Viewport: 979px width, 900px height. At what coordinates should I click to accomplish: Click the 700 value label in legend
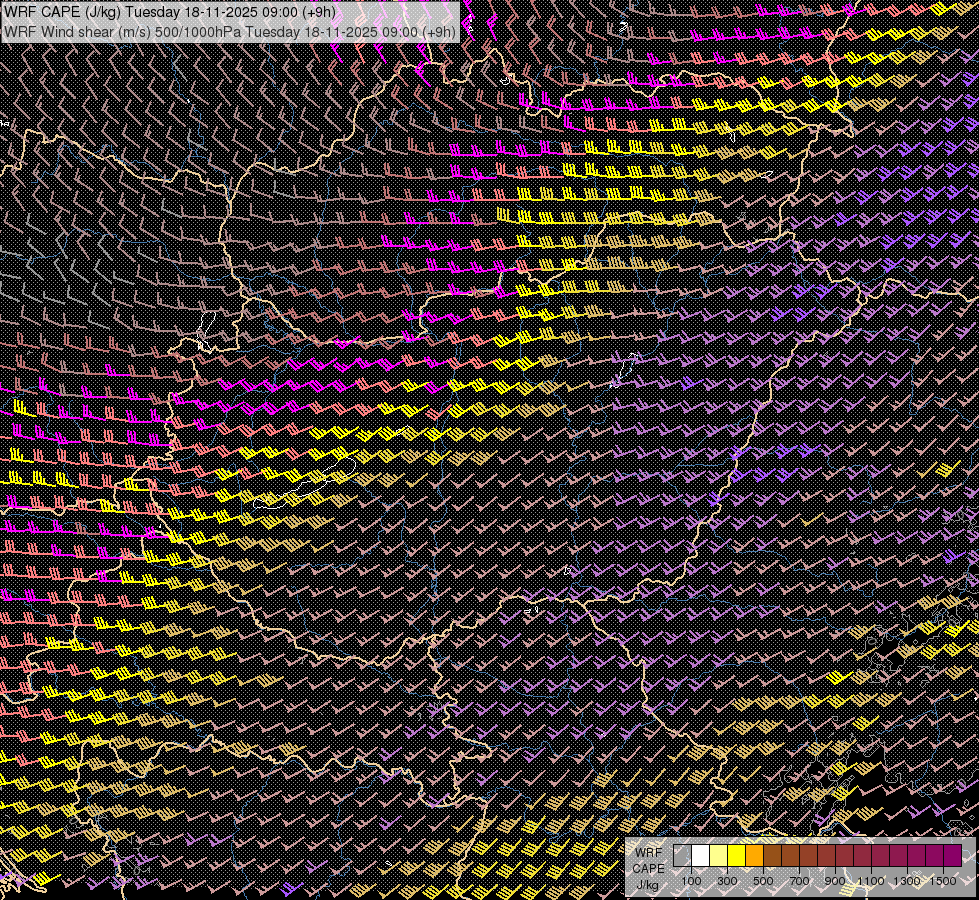click(x=799, y=881)
